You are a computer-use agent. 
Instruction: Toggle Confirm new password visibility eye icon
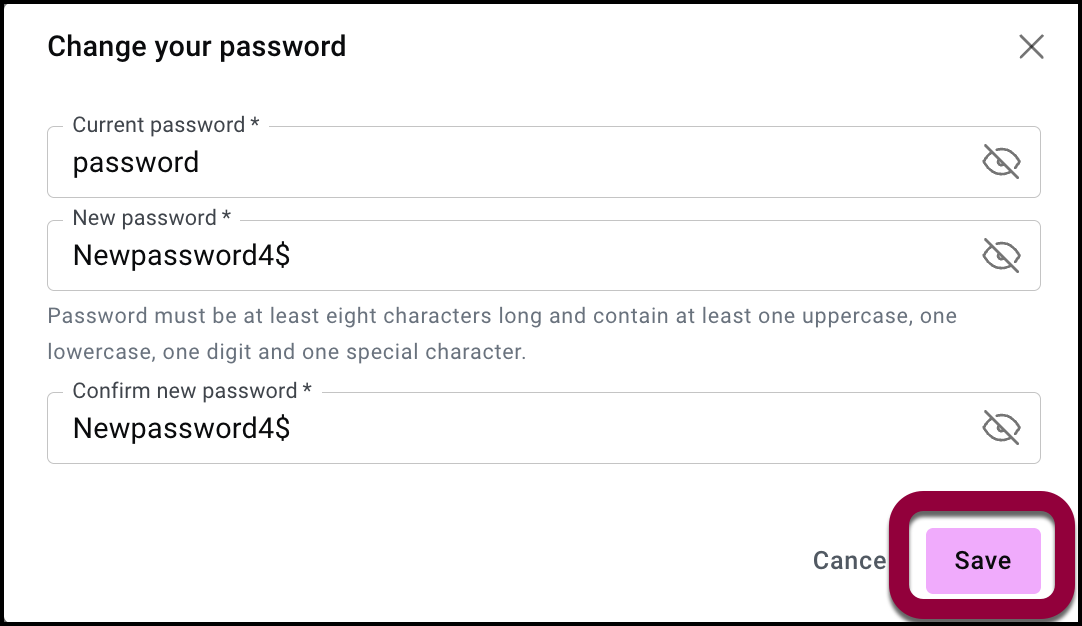point(1001,428)
